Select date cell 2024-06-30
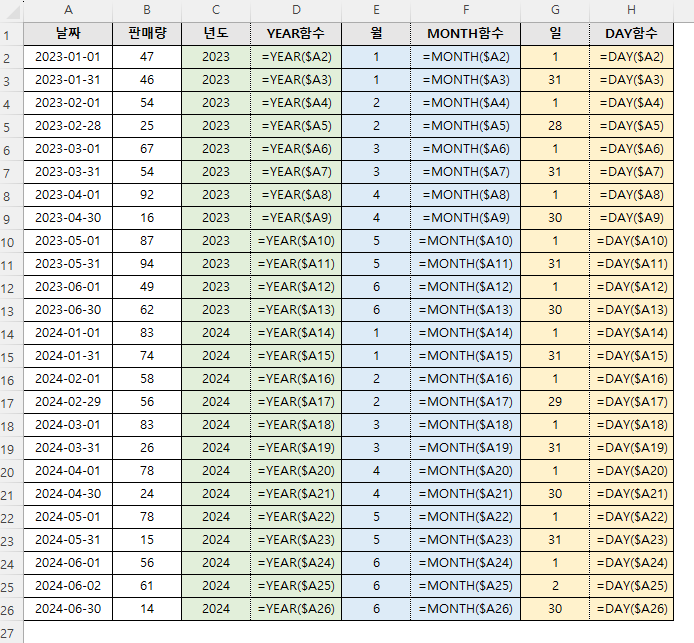Image resolution: width=694 pixels, height=643 pixels. pyautogui.click(x=68, y=609)
